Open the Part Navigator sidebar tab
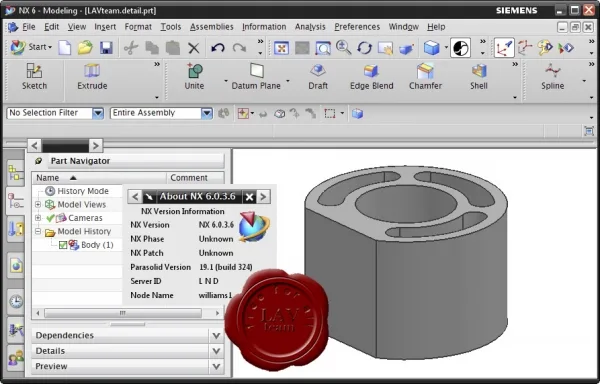Image resolution: width=600 pixels, height=384 pixels. (x=16, y=201)
